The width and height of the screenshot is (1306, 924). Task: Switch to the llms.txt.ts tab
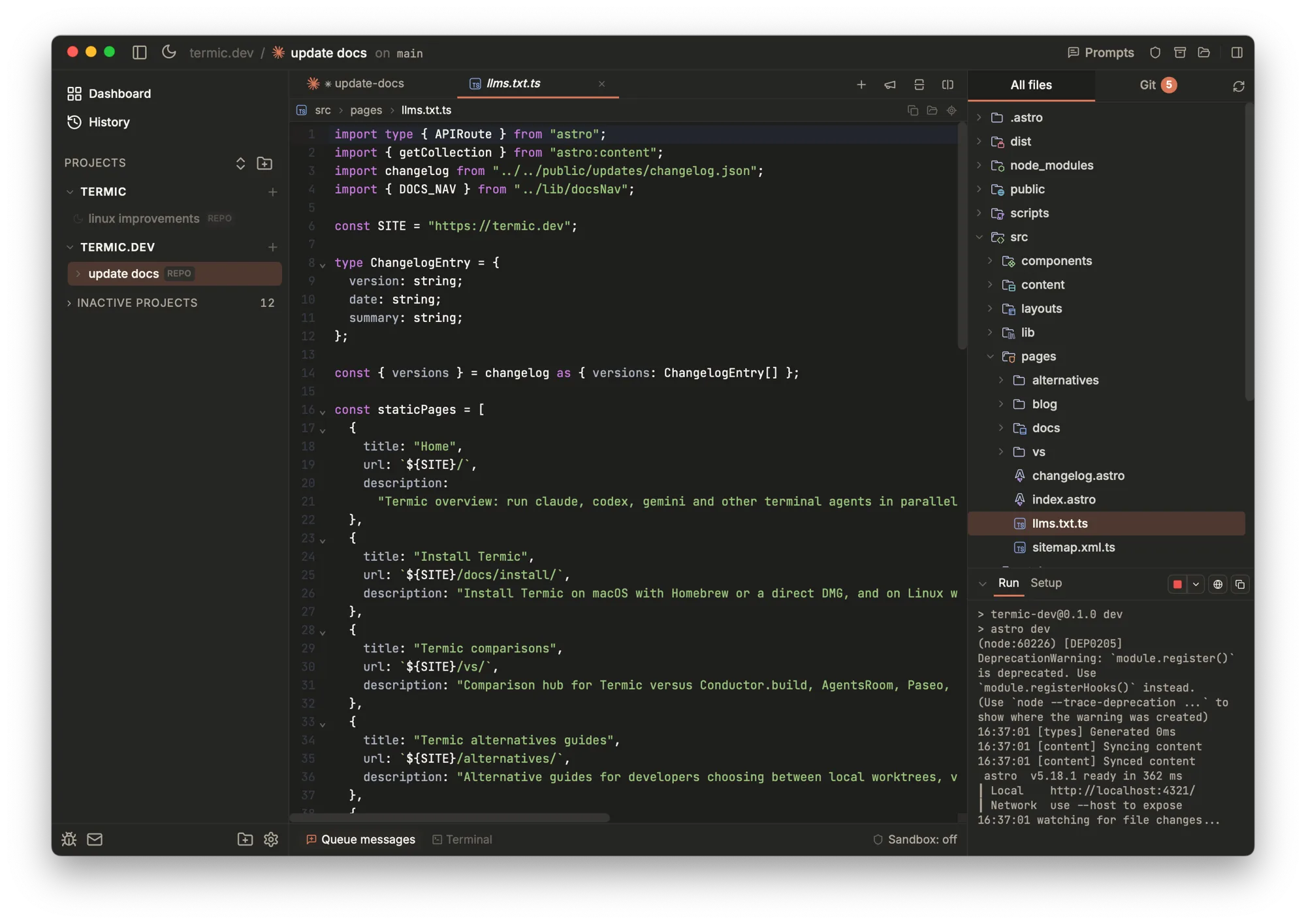pos(514,84)
